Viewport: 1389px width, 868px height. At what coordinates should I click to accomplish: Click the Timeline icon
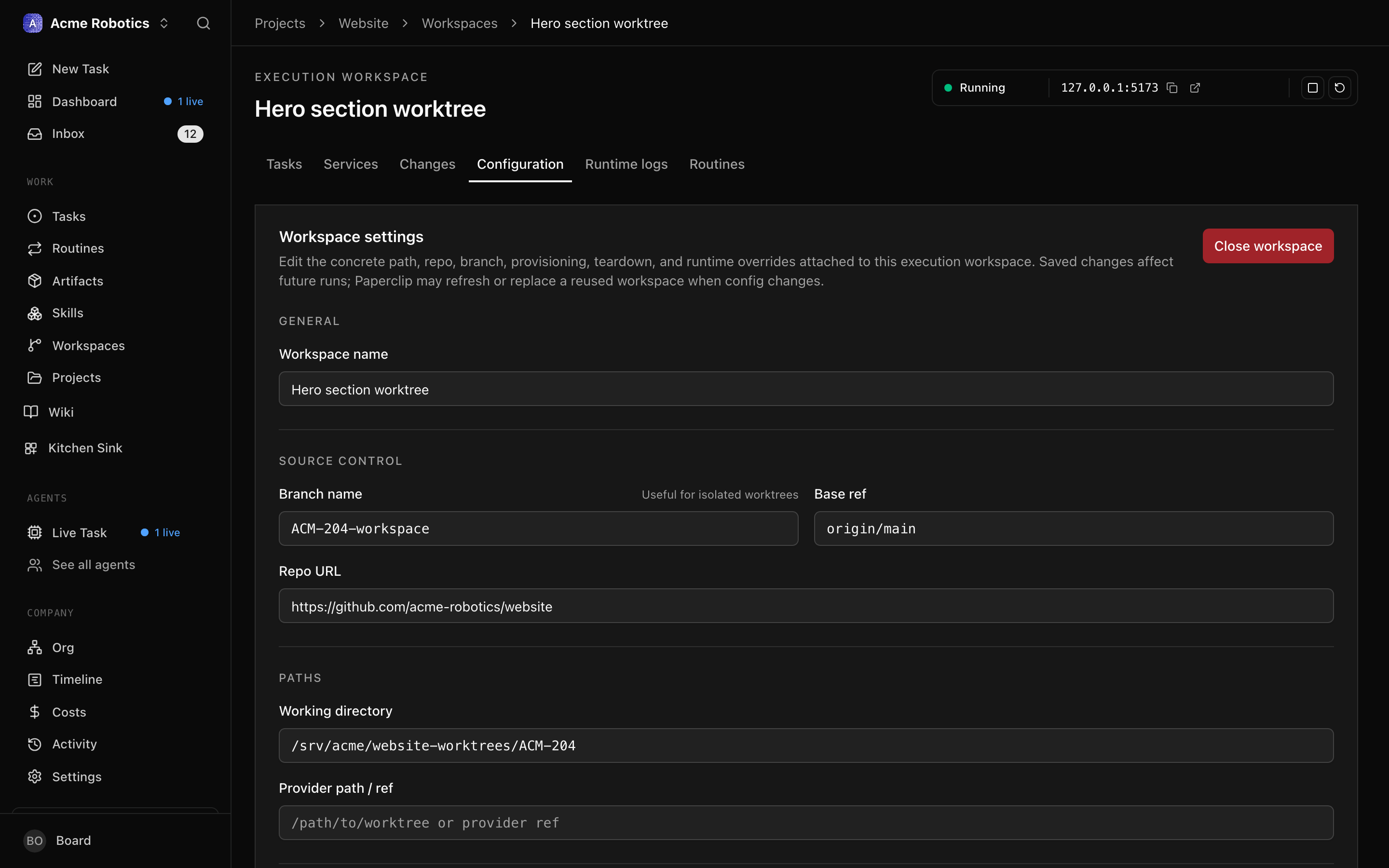point(34,679)
